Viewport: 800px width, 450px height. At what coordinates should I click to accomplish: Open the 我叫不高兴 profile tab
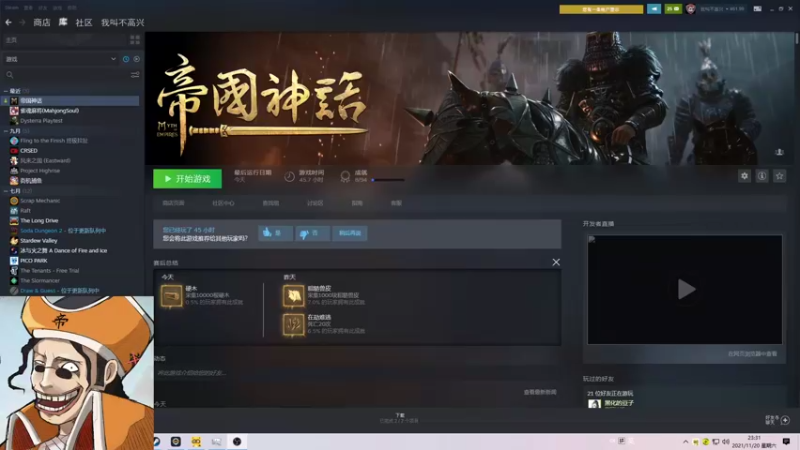(x=122, y=22)
